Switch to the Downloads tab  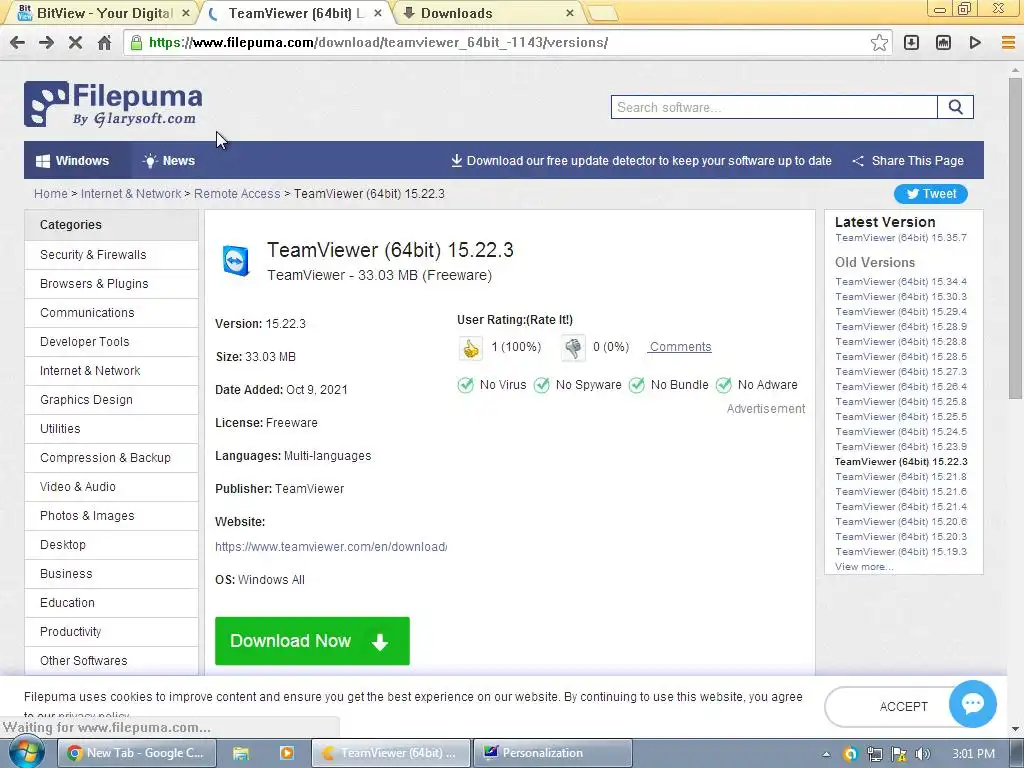[488, 13]
